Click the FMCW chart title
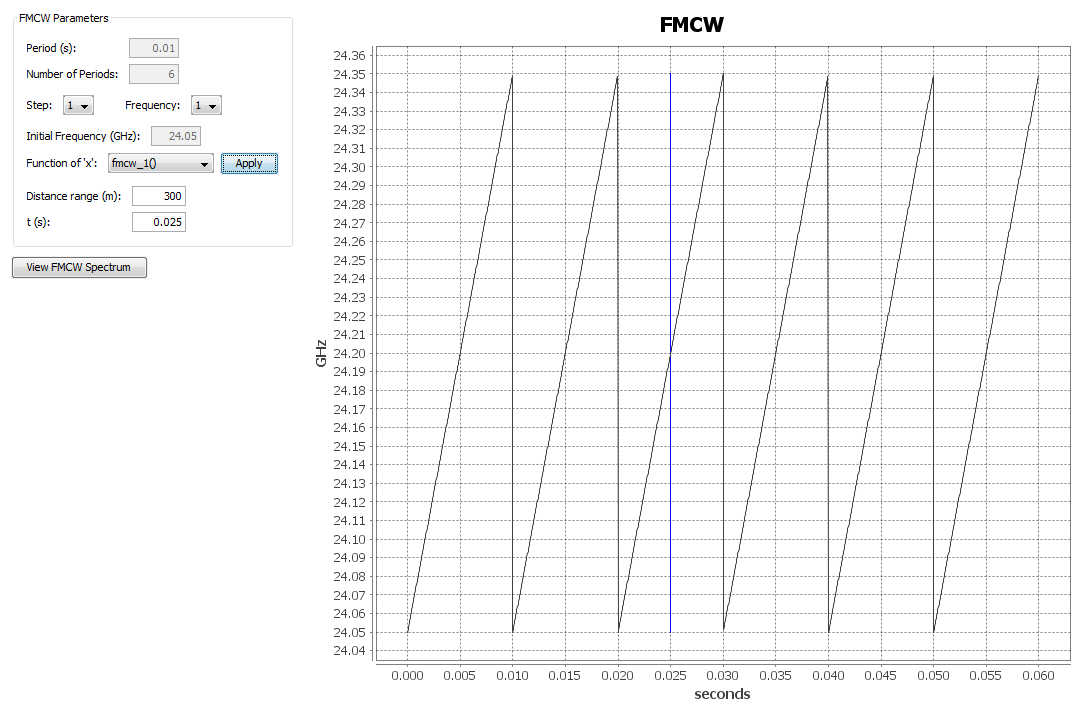This screenshot has width=1088, height=715. [x=691, y=26]
